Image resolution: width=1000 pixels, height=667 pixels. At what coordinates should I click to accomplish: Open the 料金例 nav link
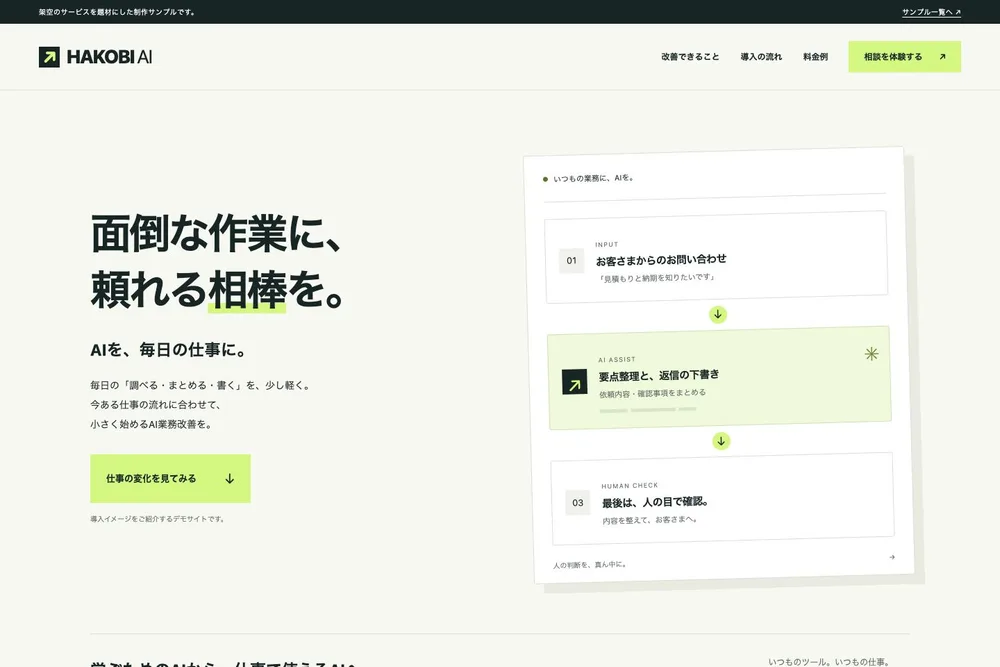(x=815, y=57)
